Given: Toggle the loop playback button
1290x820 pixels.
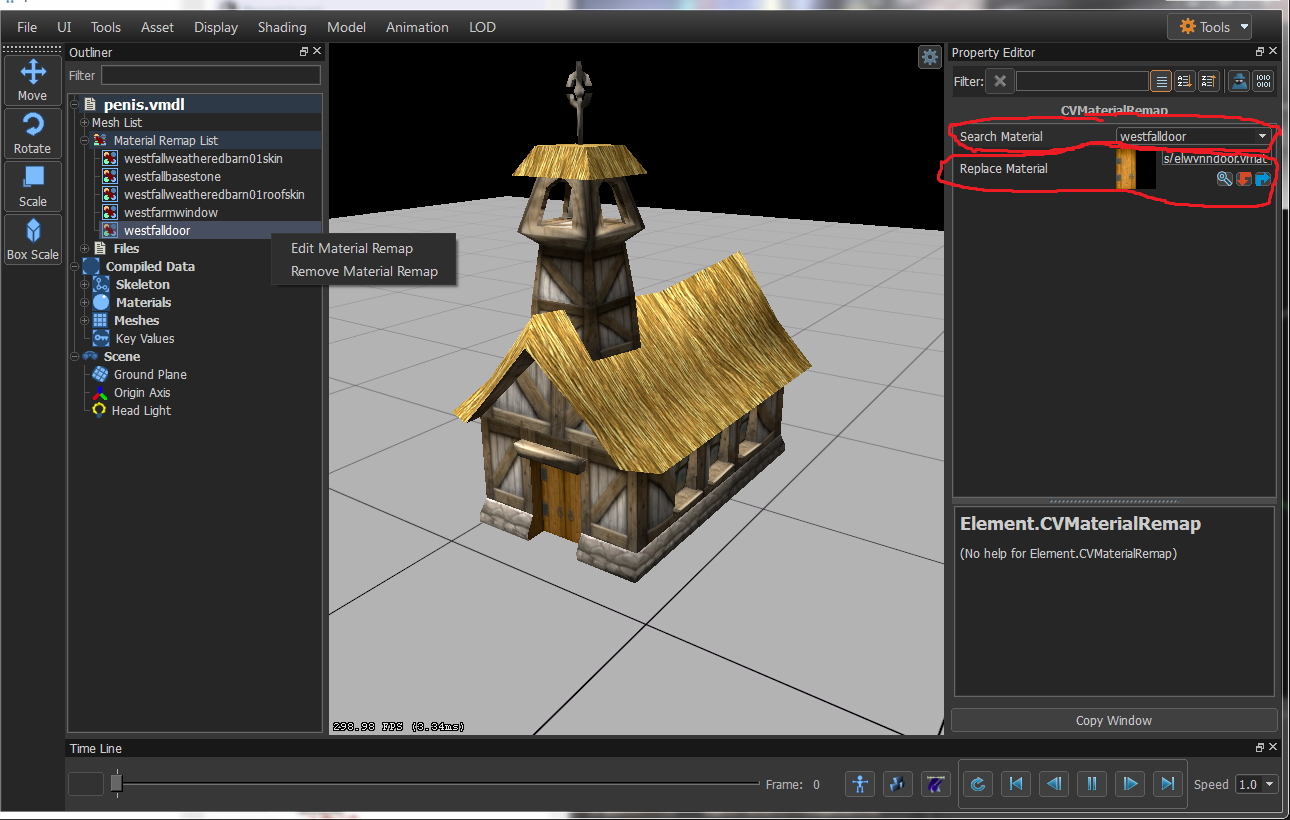Looking at the screenshot, I should pyautogui.click(x=979, y=784).
